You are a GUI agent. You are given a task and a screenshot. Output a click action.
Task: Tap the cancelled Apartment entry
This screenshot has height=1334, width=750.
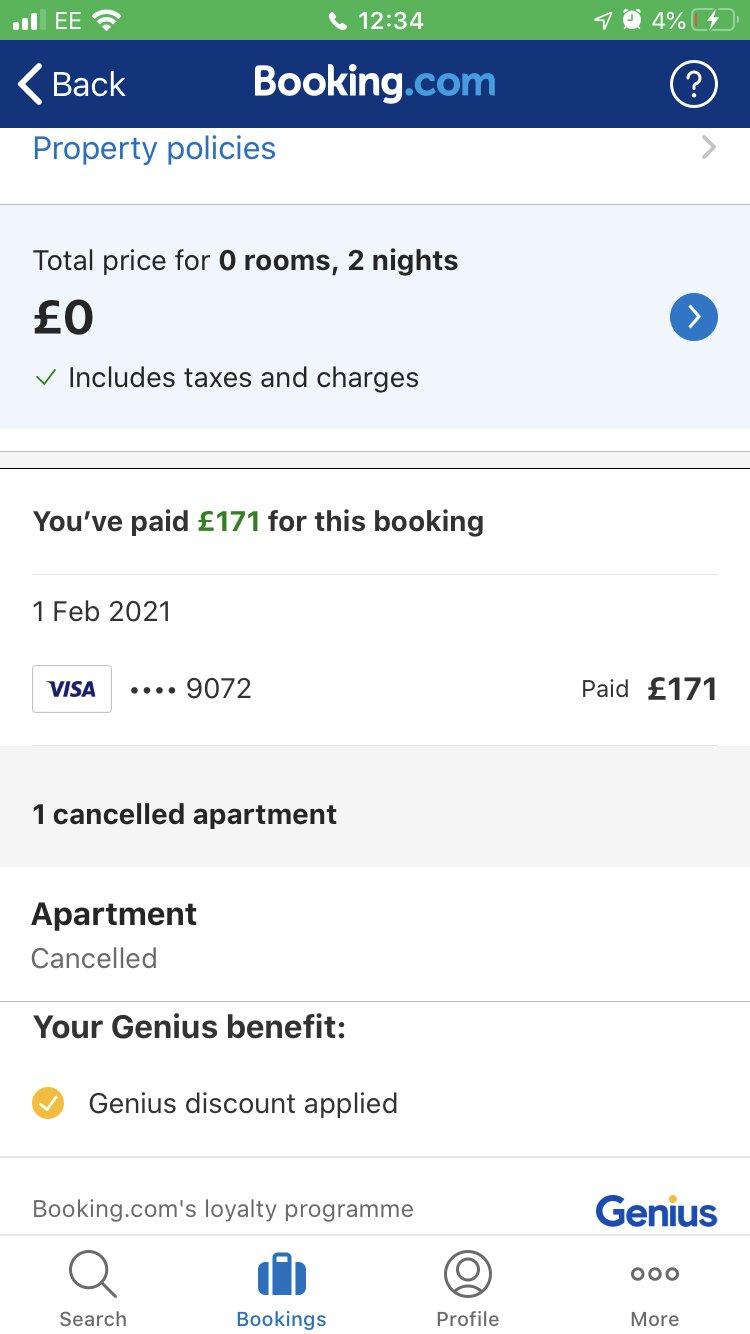point(114,933)
